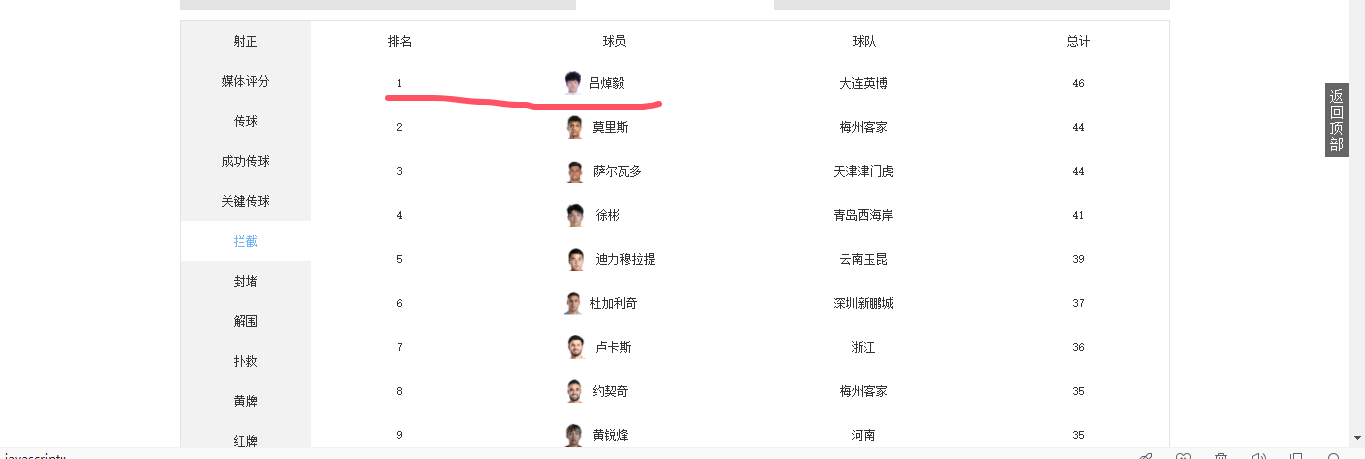
Task: Click the trash icon in status bar
Action: 1221,456
